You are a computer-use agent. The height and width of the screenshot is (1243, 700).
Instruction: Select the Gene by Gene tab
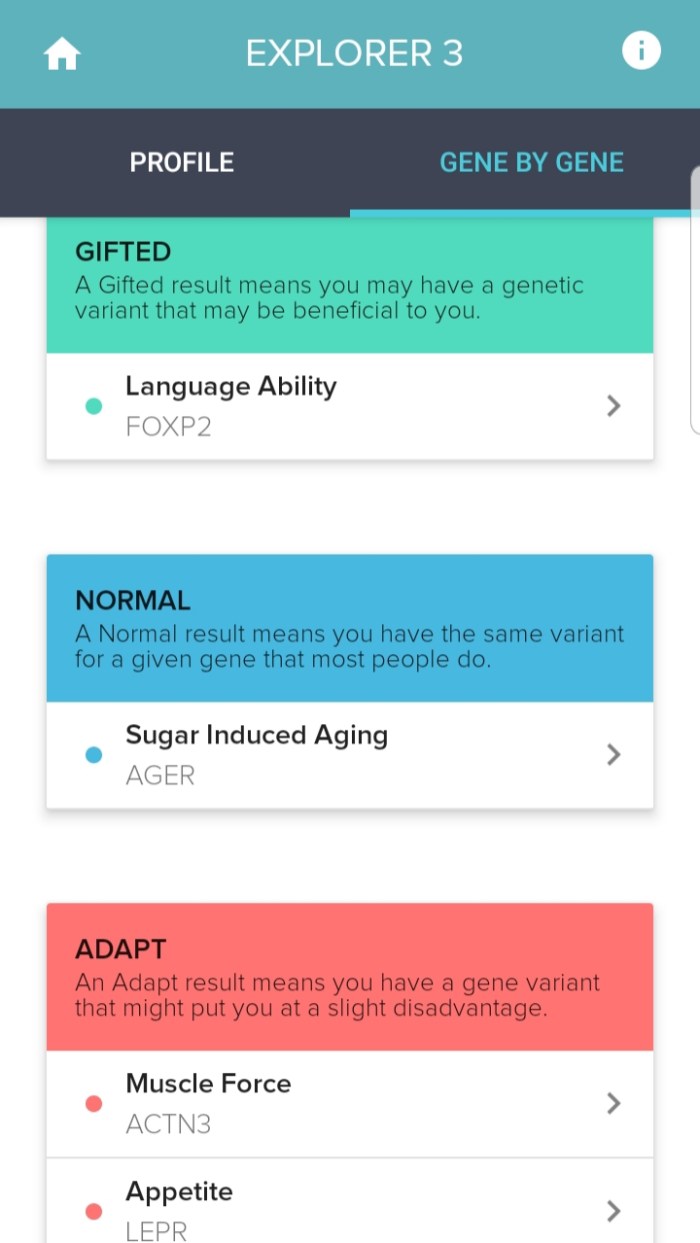(531, 162)
